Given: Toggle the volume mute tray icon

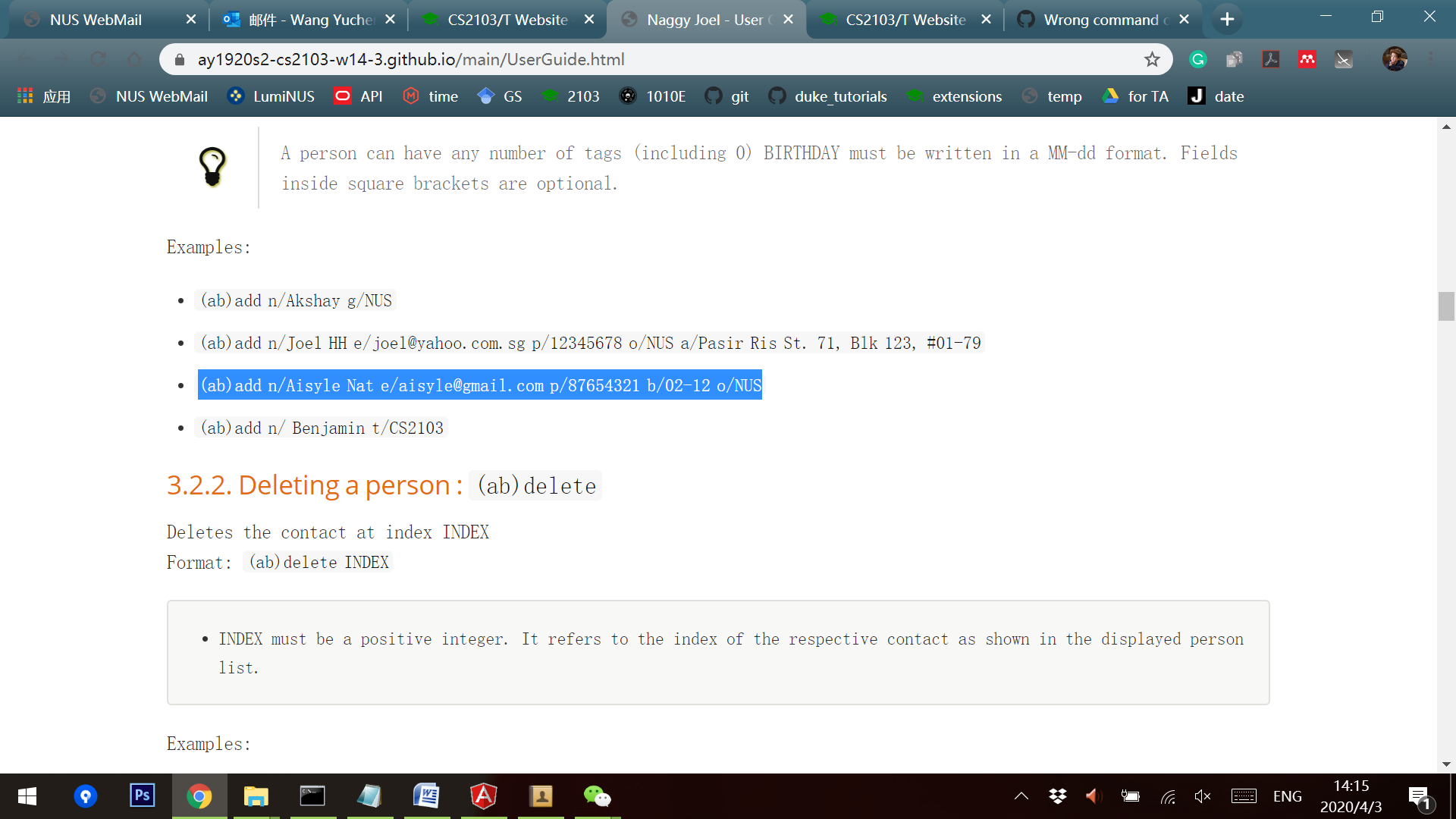Looking at the screenshot, I should point(1203,796).
